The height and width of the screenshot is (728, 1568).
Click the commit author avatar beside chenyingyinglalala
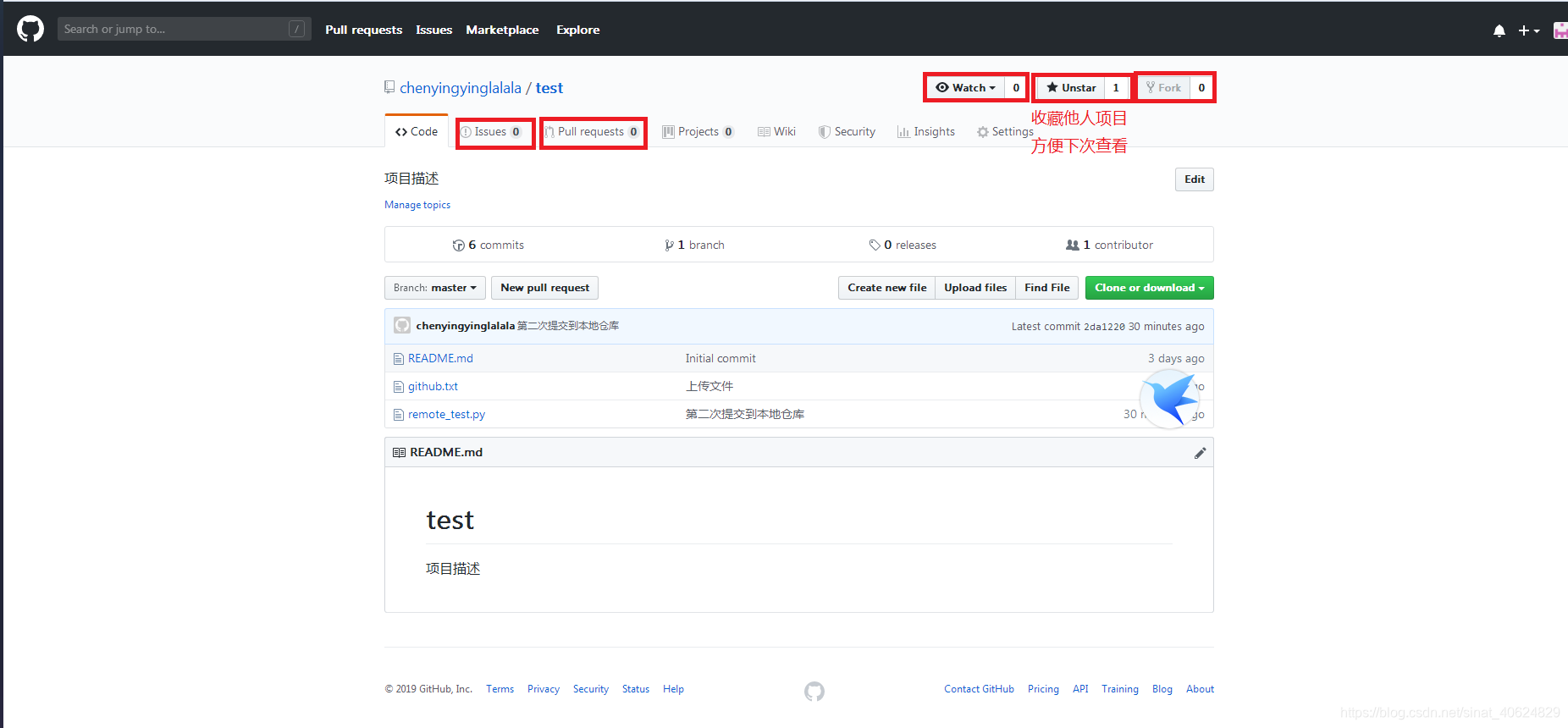[x=402, y=325]
